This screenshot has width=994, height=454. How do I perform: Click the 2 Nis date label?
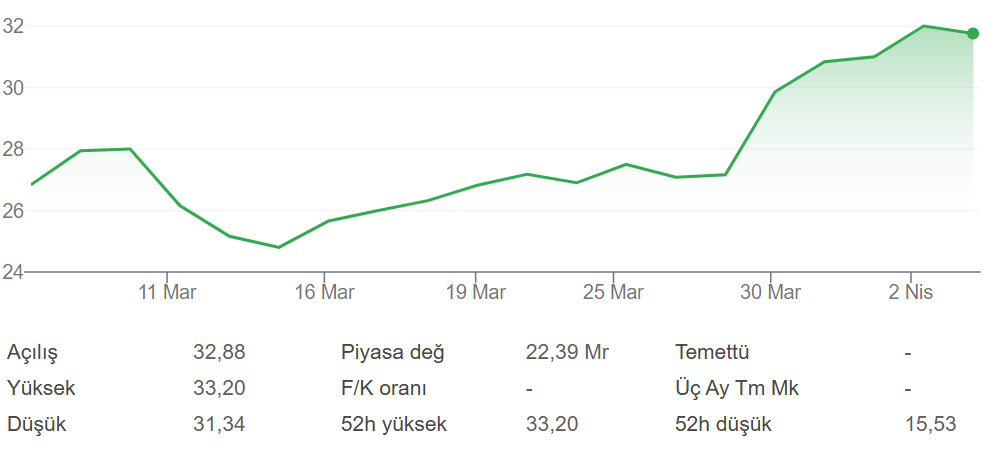click(x=910, y=292)
